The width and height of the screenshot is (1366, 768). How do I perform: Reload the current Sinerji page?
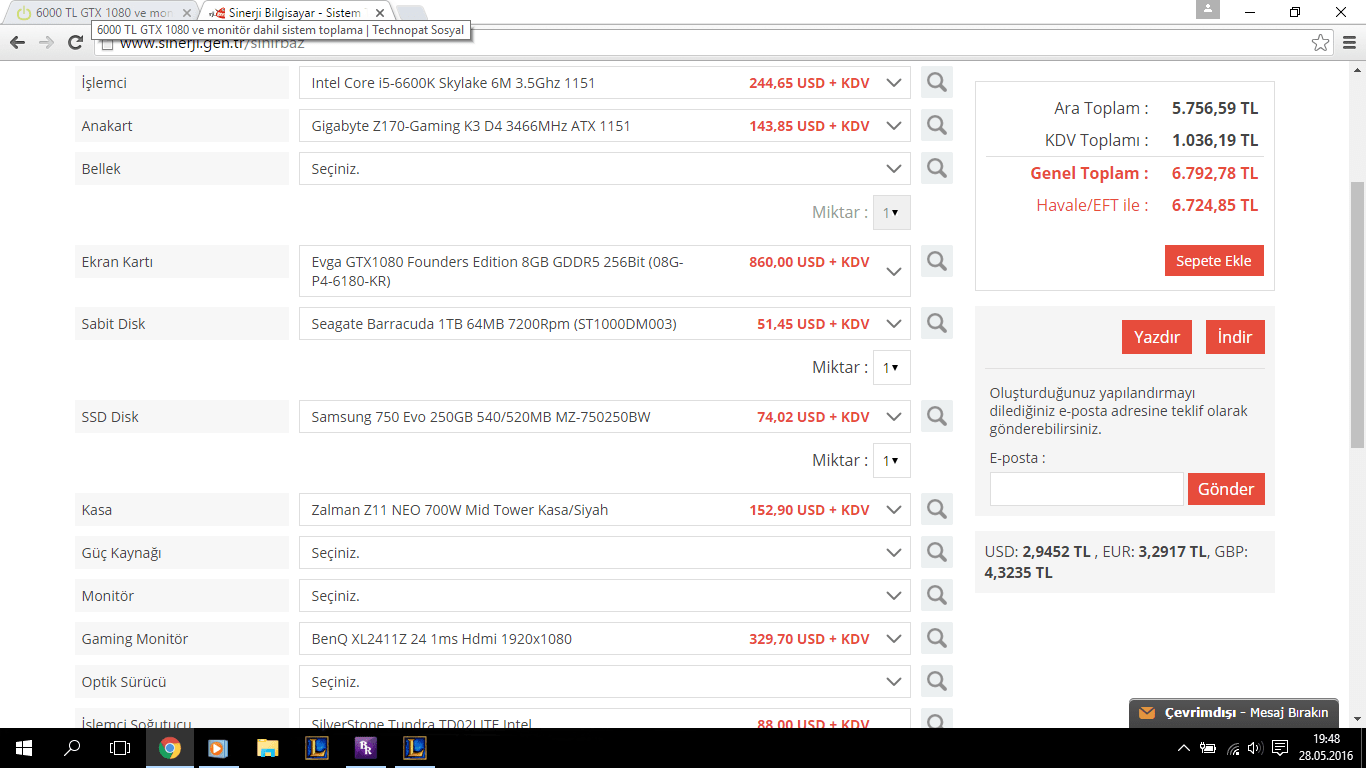pos(75,42)
